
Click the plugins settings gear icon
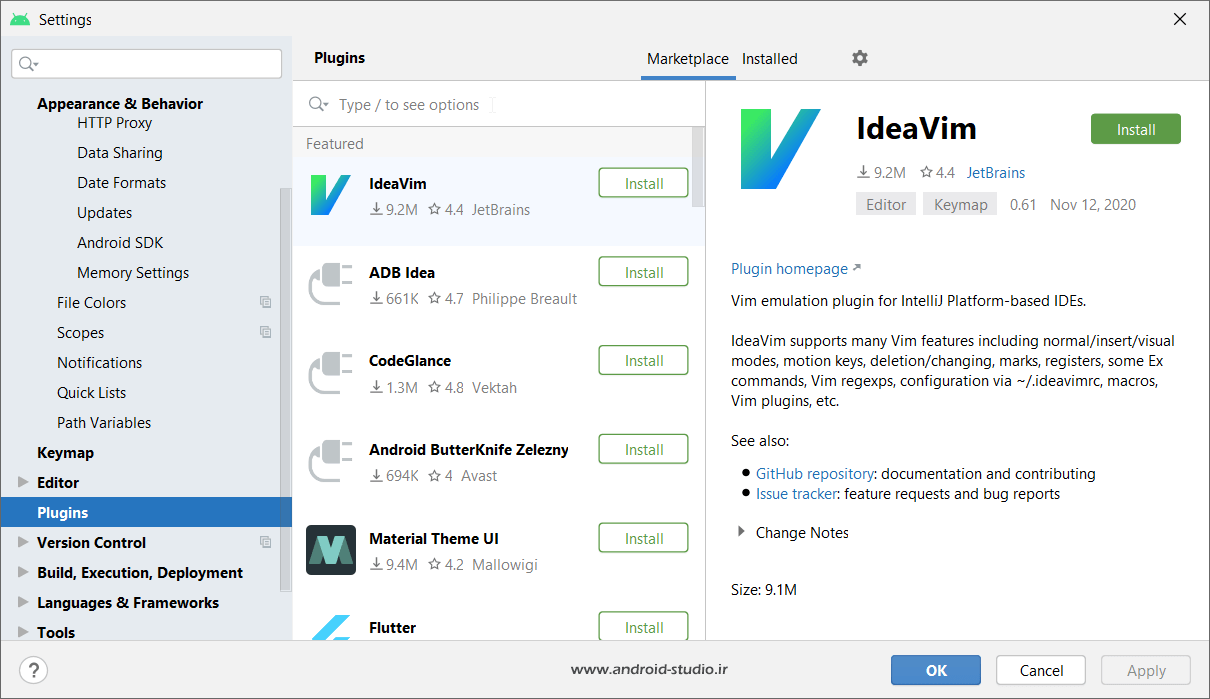pyautogui.click(x=860, y=58)
